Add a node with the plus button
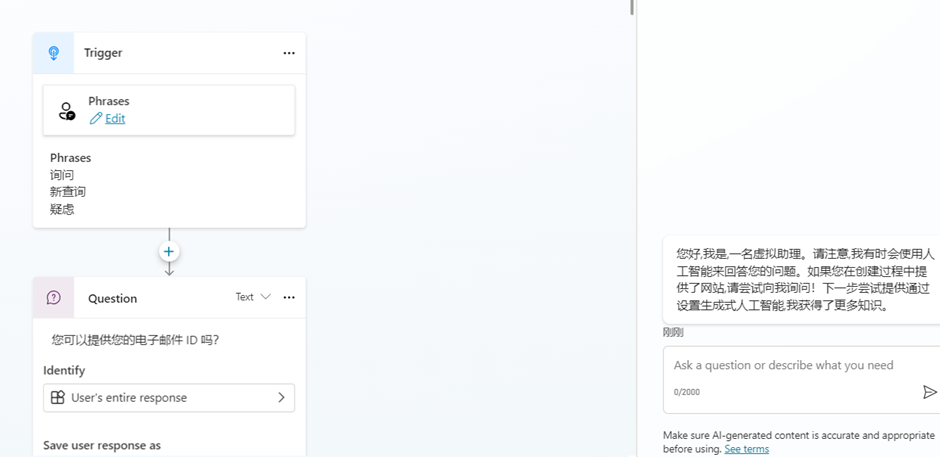The image size is (940, 457). coord(169,252)
